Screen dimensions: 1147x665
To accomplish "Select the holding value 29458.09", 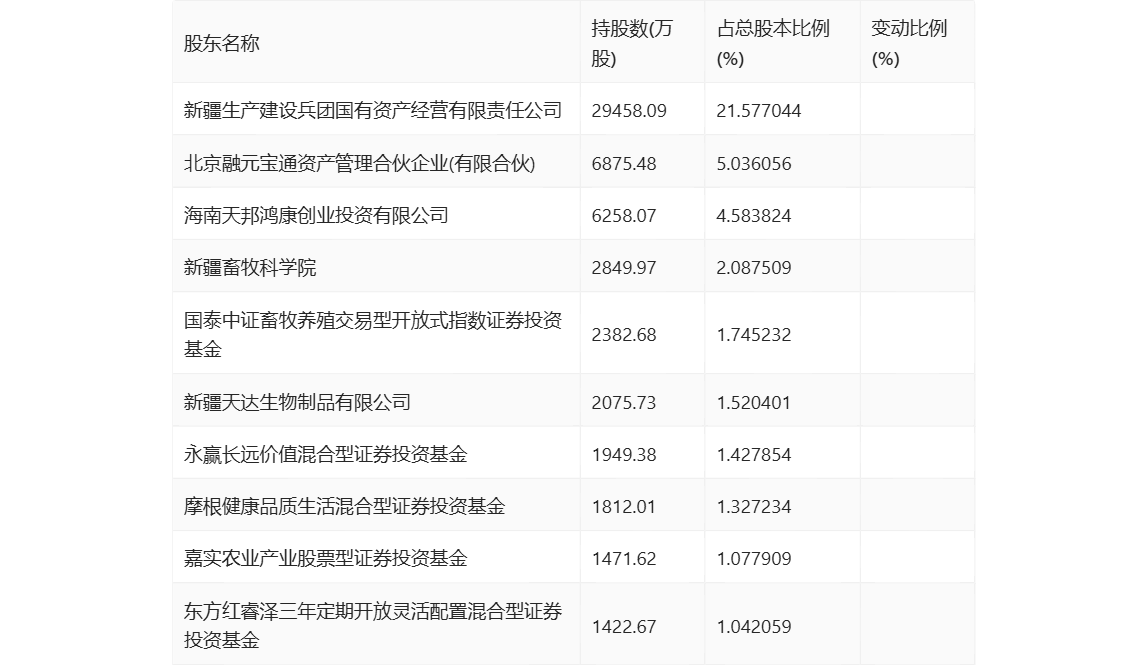I will [629, 110].
